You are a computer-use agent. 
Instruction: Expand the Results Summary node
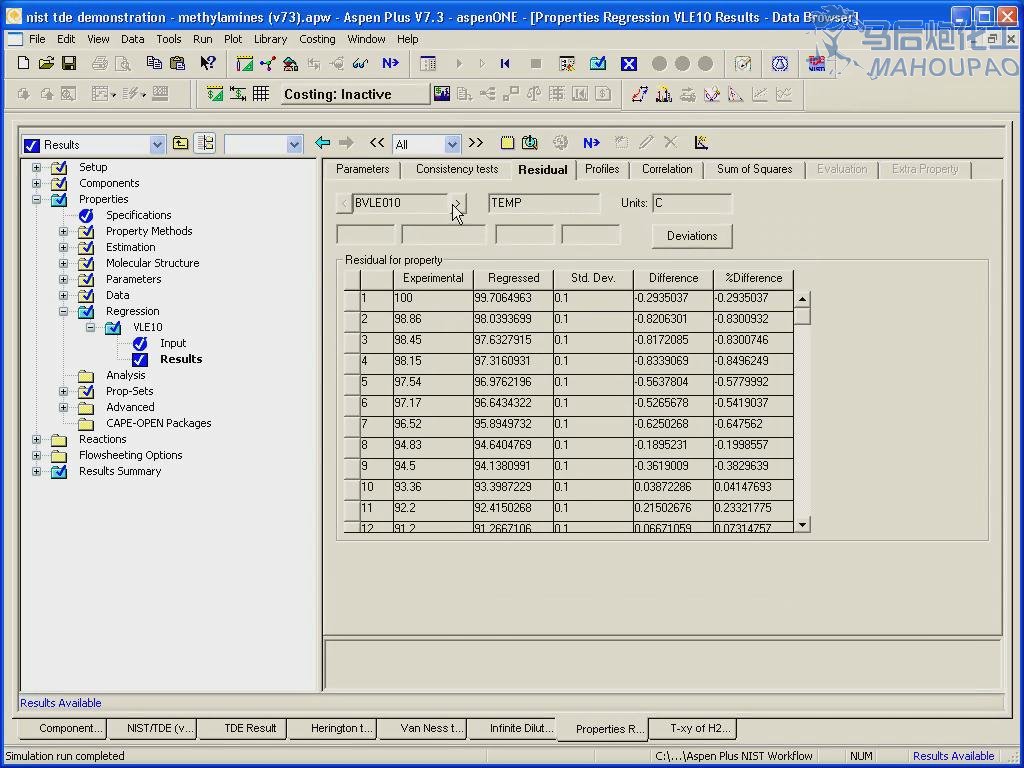(37, 472)
